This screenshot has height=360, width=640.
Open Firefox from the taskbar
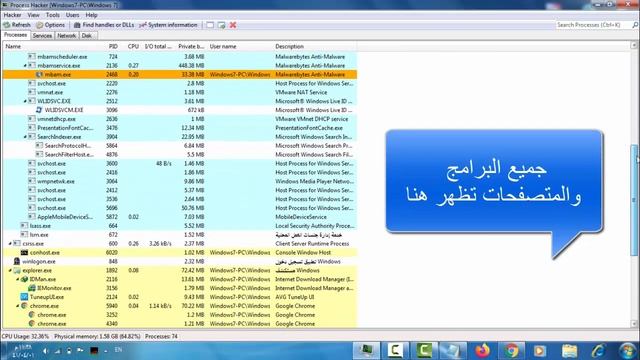click(x=482, y=351)
